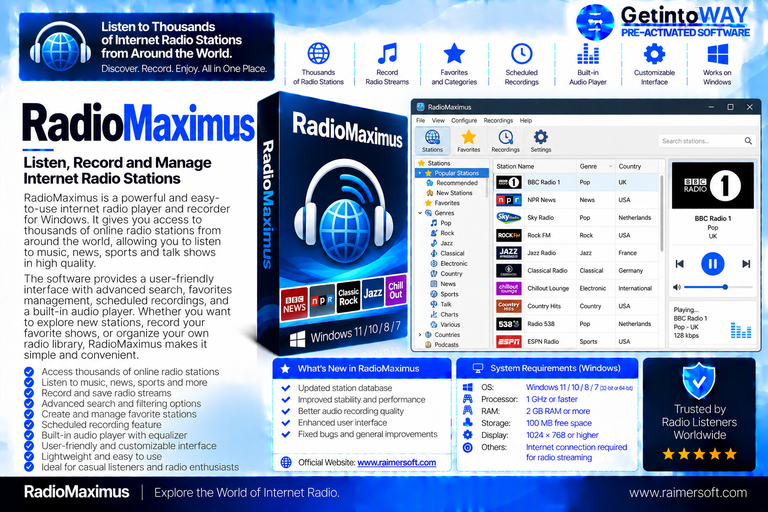The width and height of the screenshot is (768, 512).
Task: Select the Jazz genre icon
Action: coord(433,243)
